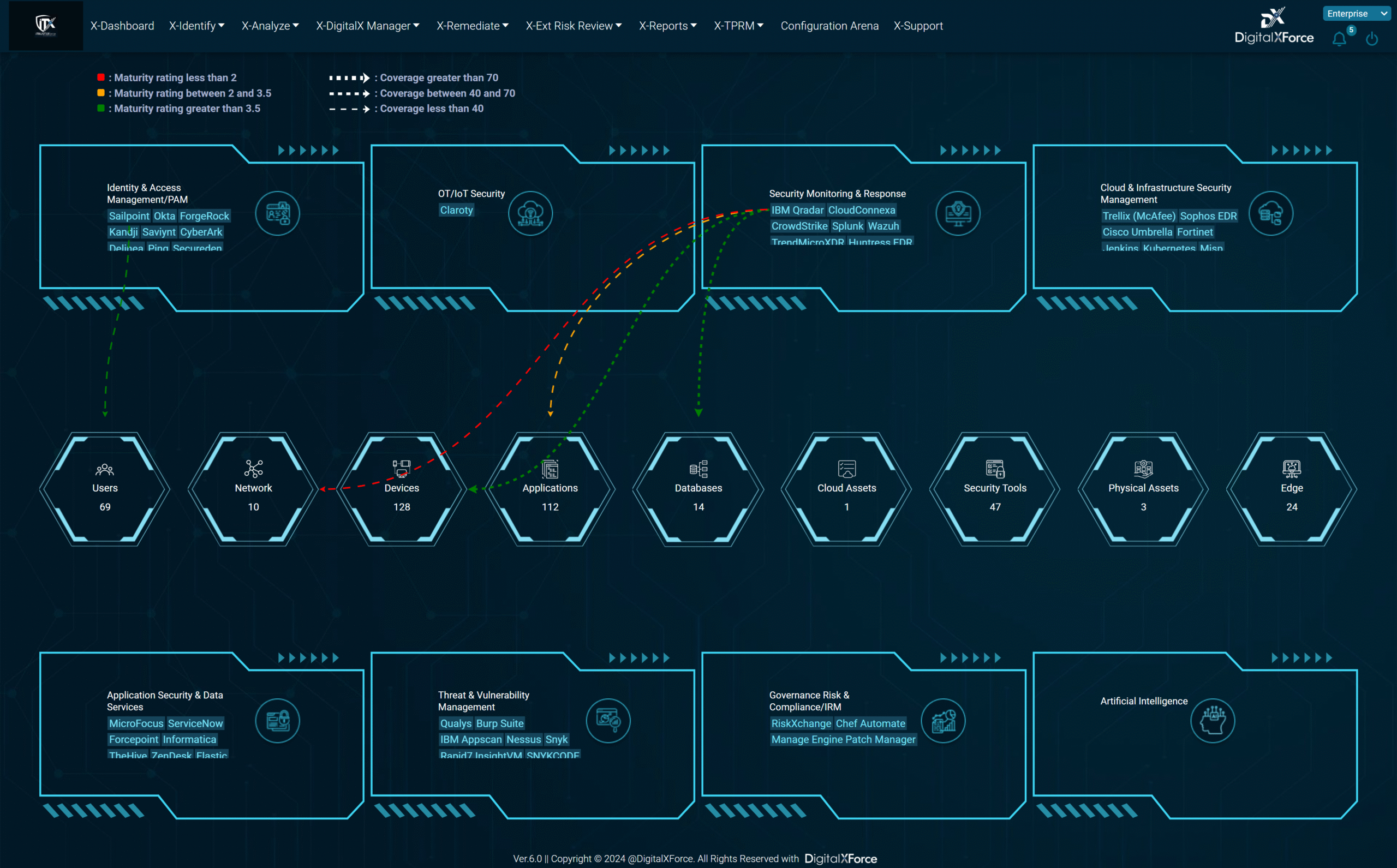Click the Artificial Intelligence title
This screenshot has height=868, width=1397.
pyautogui.click(x=1144, y=701)
